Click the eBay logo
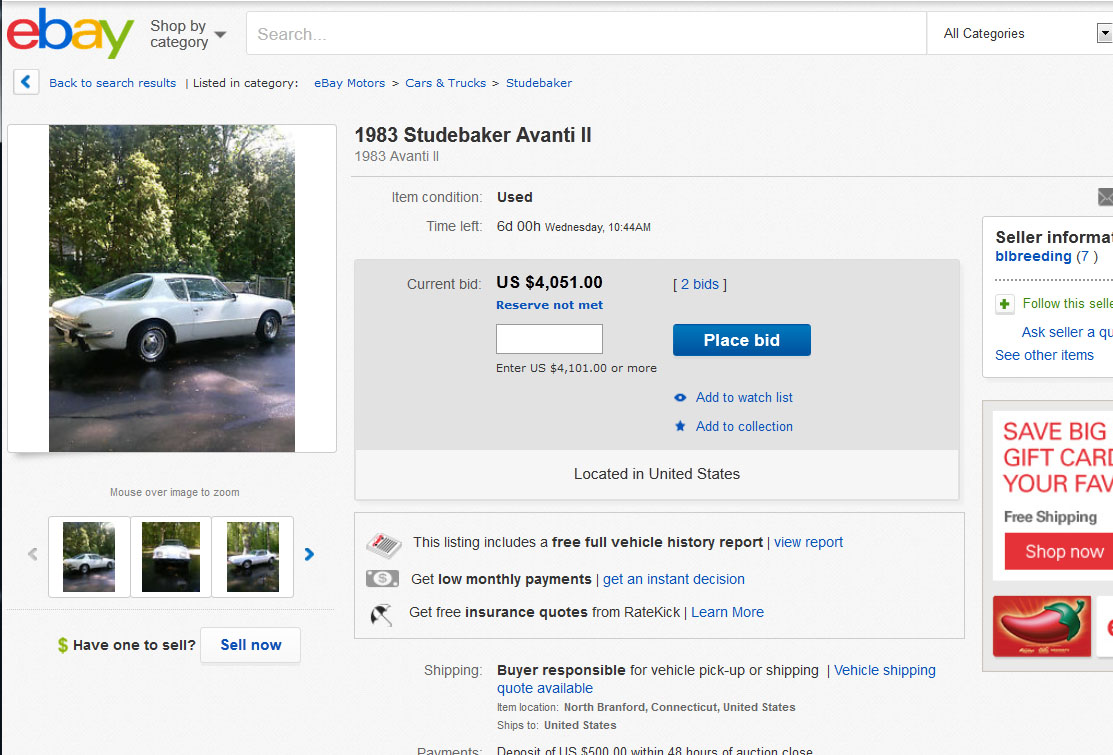Image resolution: width=1113 pixels, height=755 pixels. 70,33
